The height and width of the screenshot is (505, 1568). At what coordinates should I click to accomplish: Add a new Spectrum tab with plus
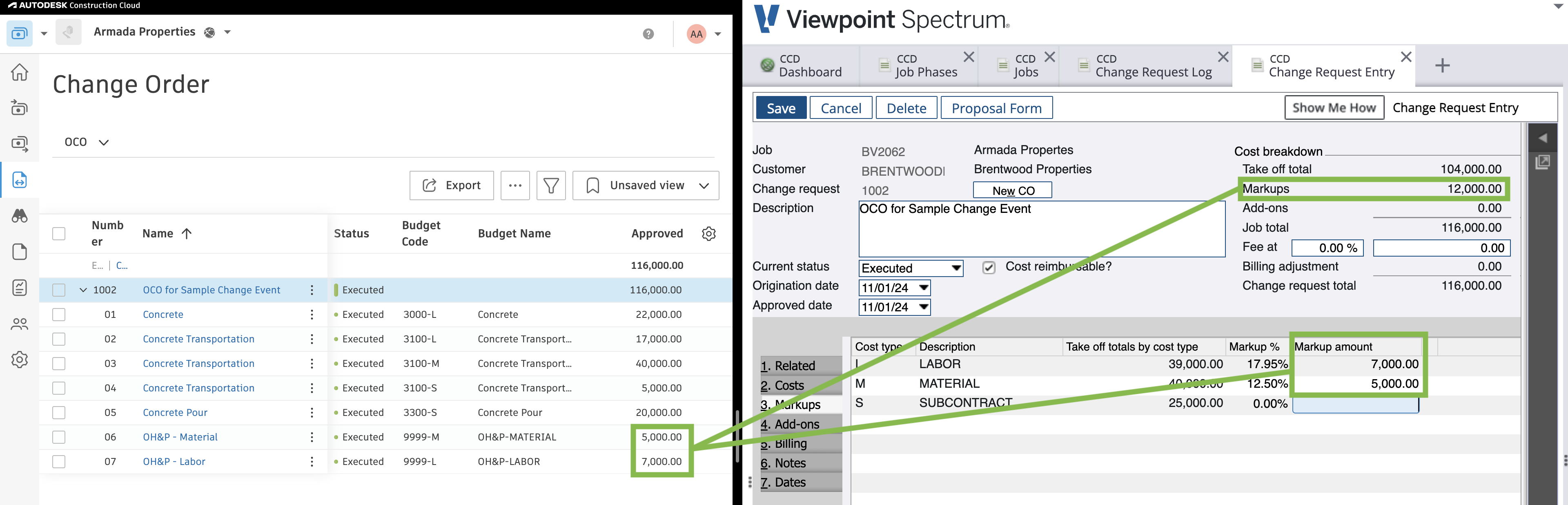(x=1442, y=65)
